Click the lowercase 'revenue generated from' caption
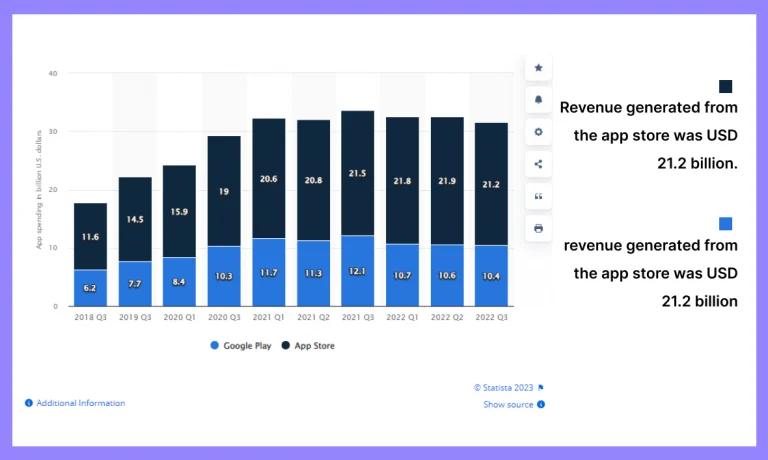 pyautogui.click(x=650, y=245)
